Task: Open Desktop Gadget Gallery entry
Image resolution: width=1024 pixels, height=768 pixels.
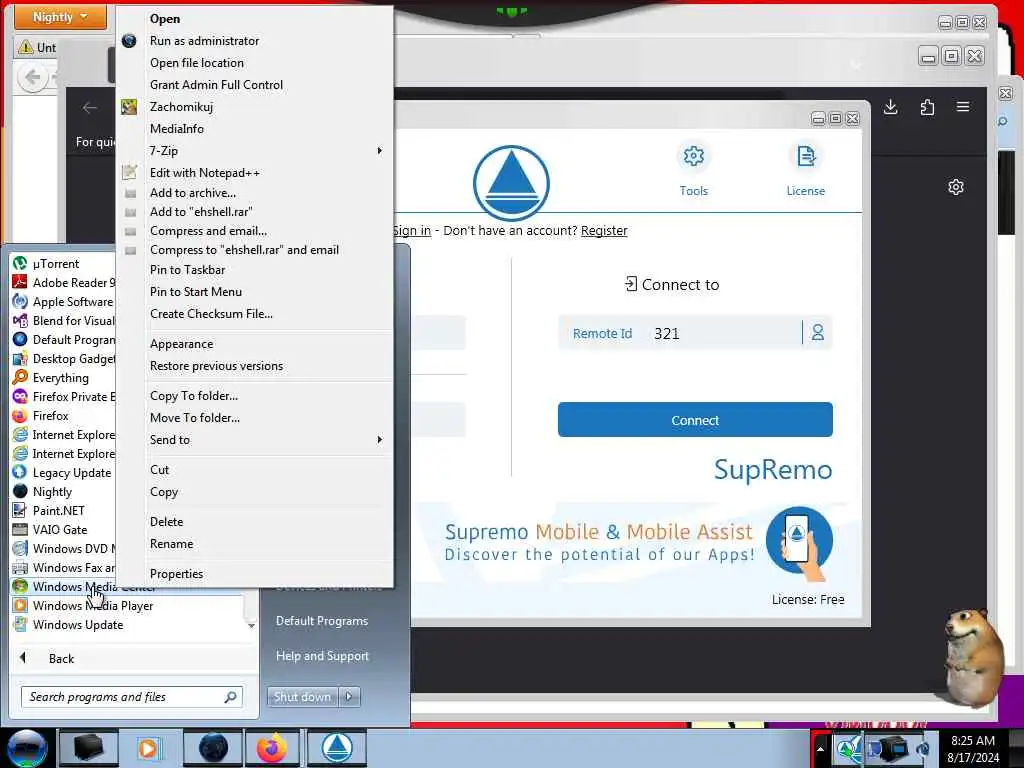Action: [x=63, y=359]
